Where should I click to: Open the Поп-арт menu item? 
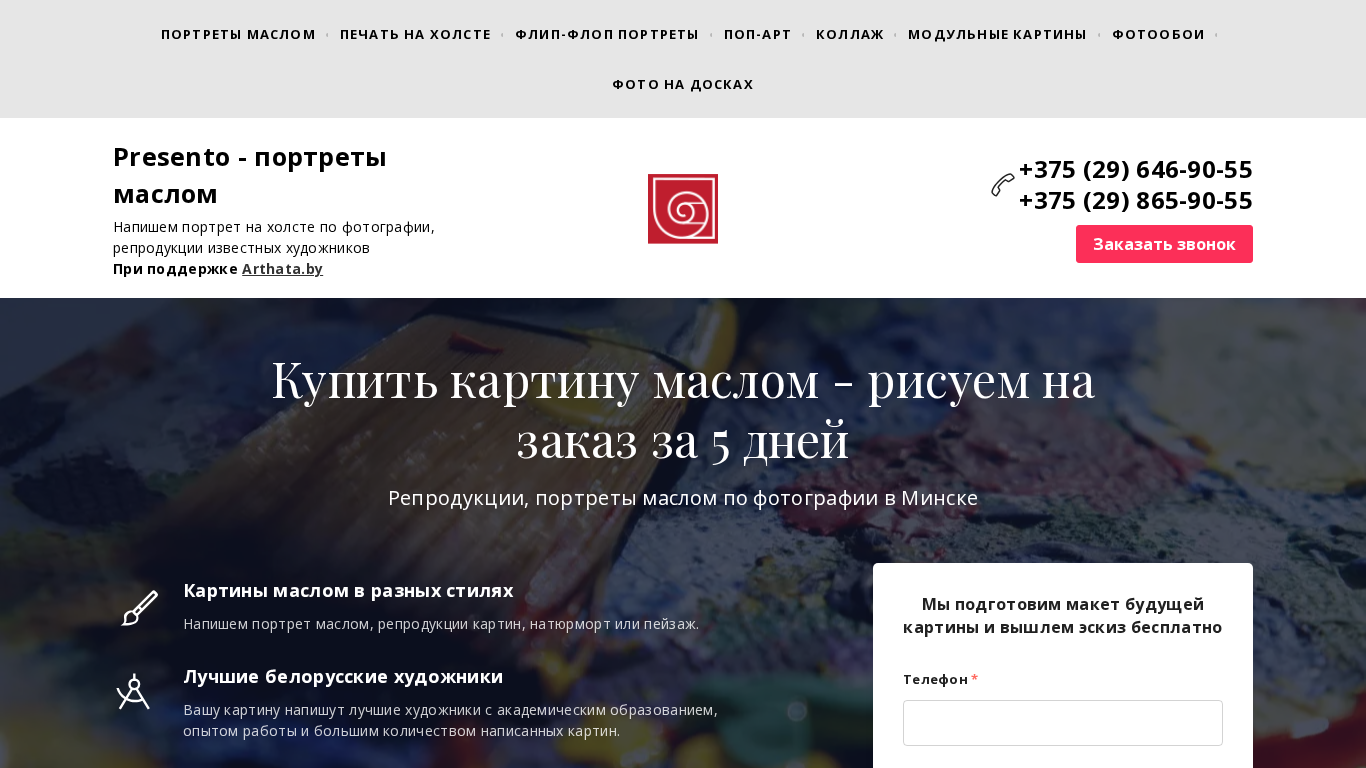[758, 34]
